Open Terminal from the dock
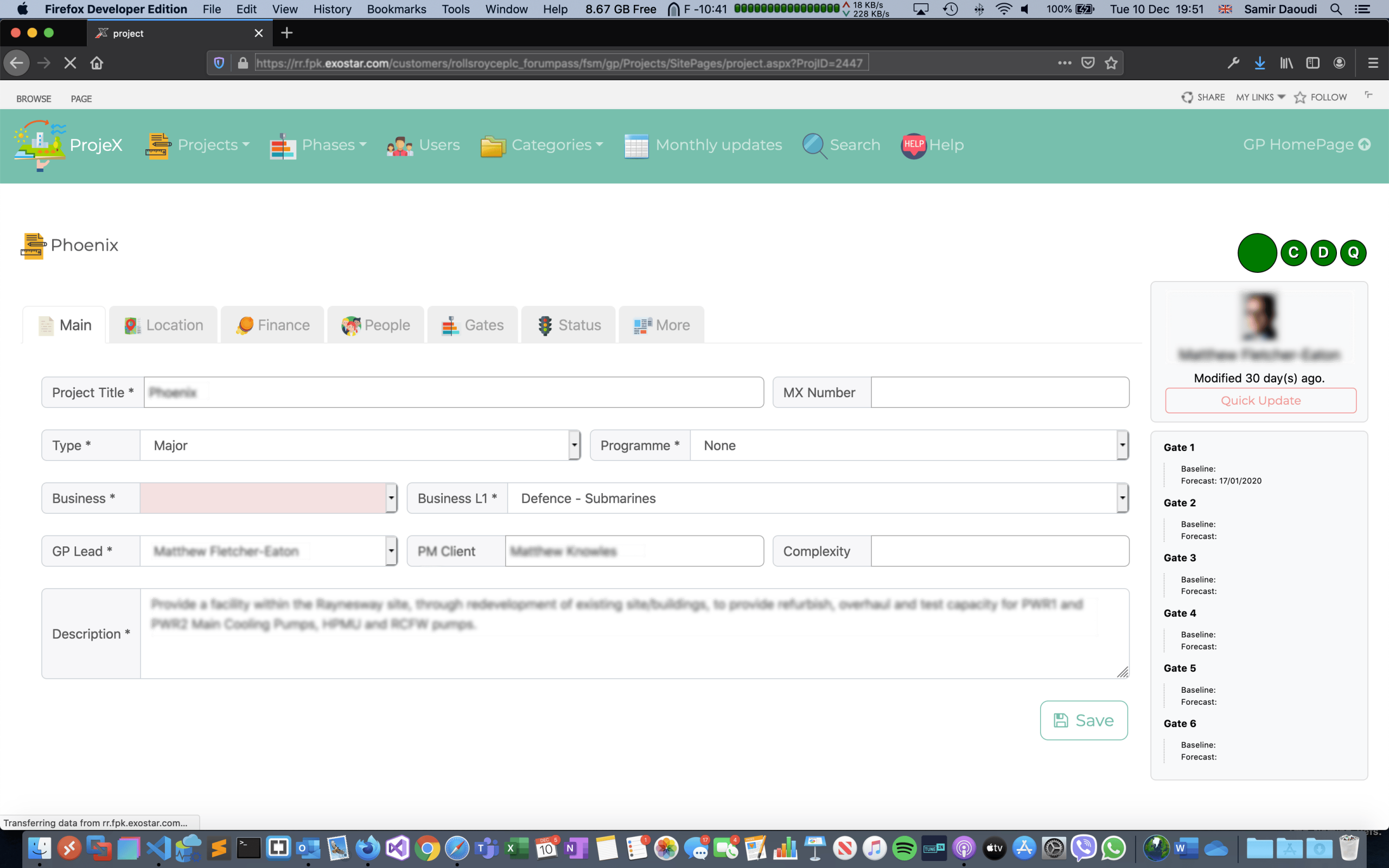Image resolution: width=1389 pixels, height=868 pixels. [x=249, y=848]
